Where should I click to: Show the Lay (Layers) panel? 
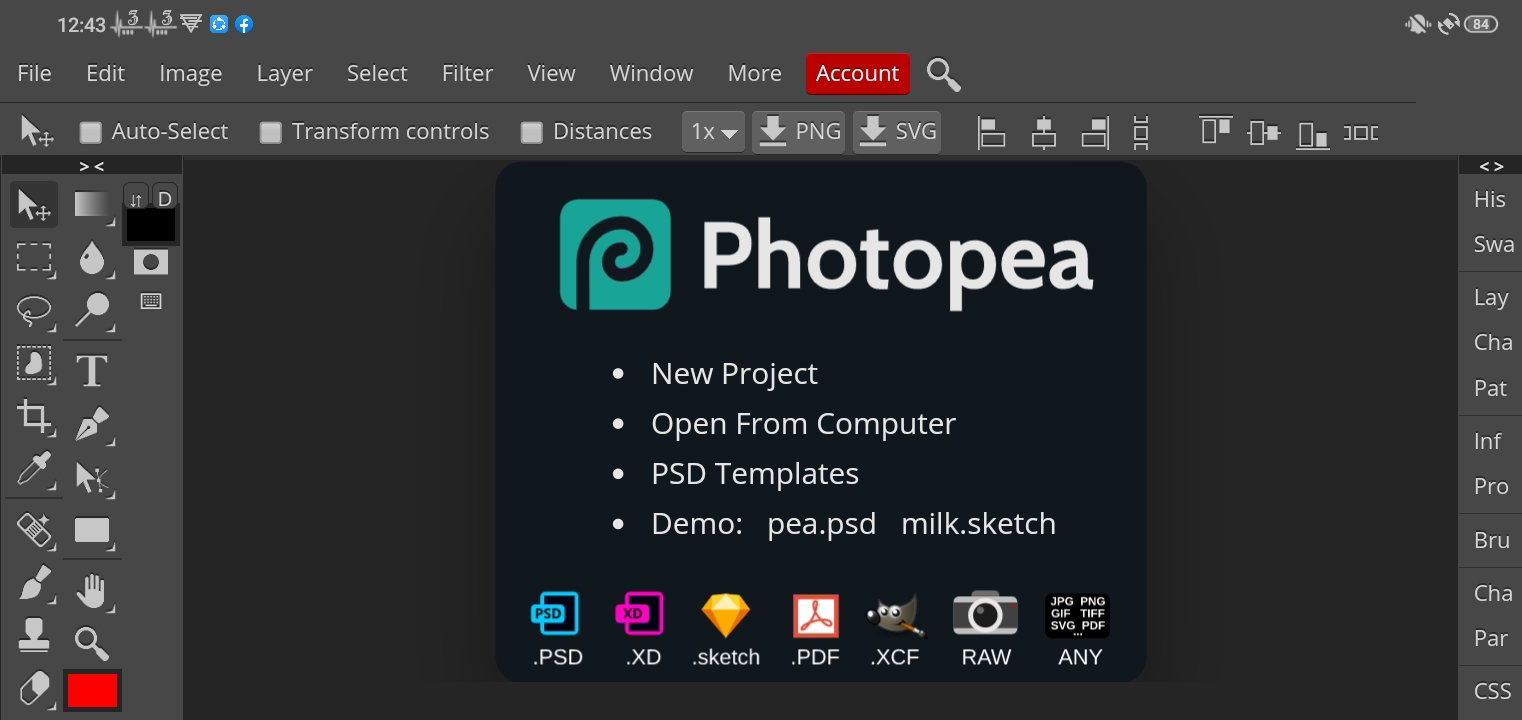pyautogui.click(x=1490, y=297)
